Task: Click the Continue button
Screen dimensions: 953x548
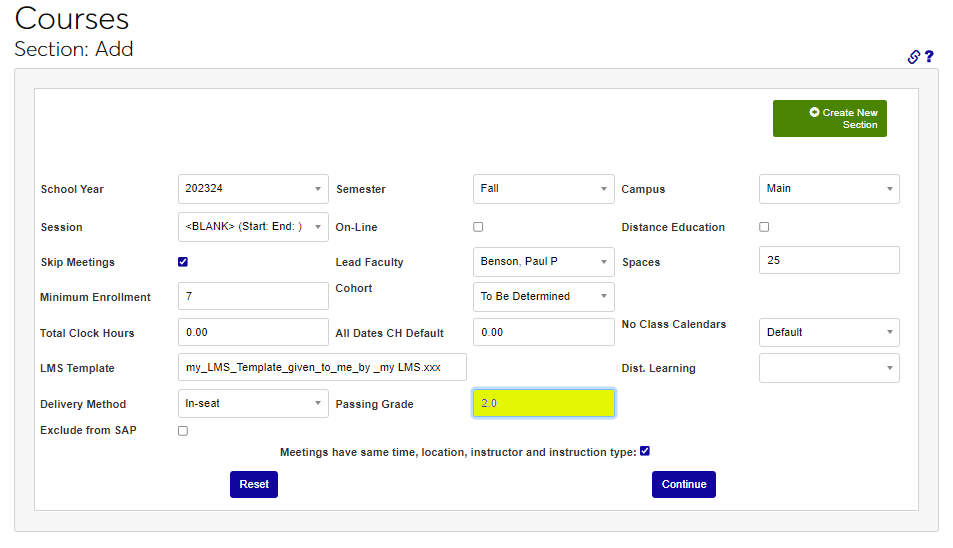Action: click(x=684, y=484)
